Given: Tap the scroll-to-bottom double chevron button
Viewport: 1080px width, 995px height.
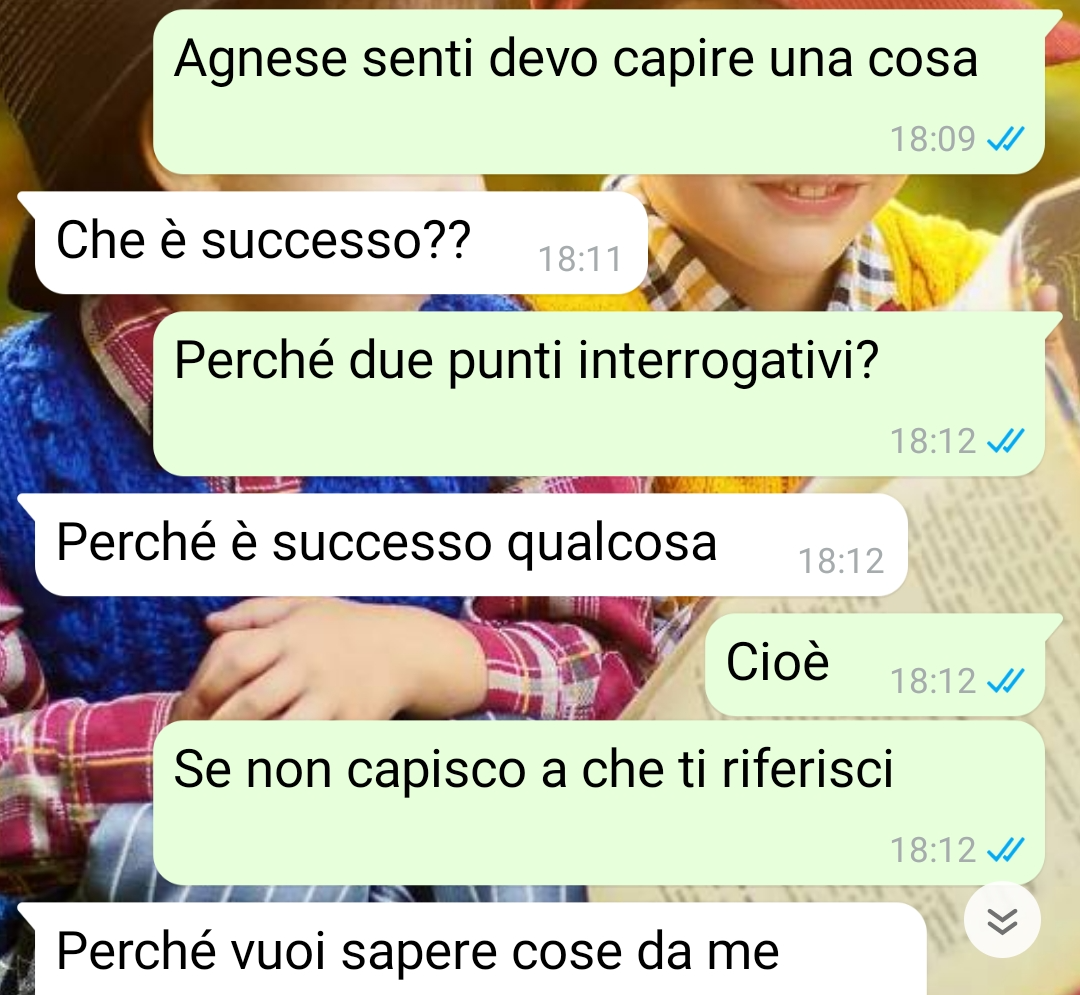Looking at the screenshot, I should click(1002, 920).
